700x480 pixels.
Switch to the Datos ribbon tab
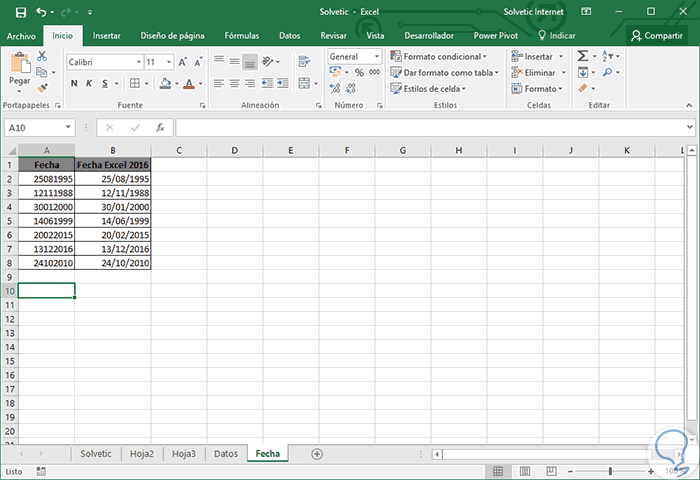coord(289,36)
